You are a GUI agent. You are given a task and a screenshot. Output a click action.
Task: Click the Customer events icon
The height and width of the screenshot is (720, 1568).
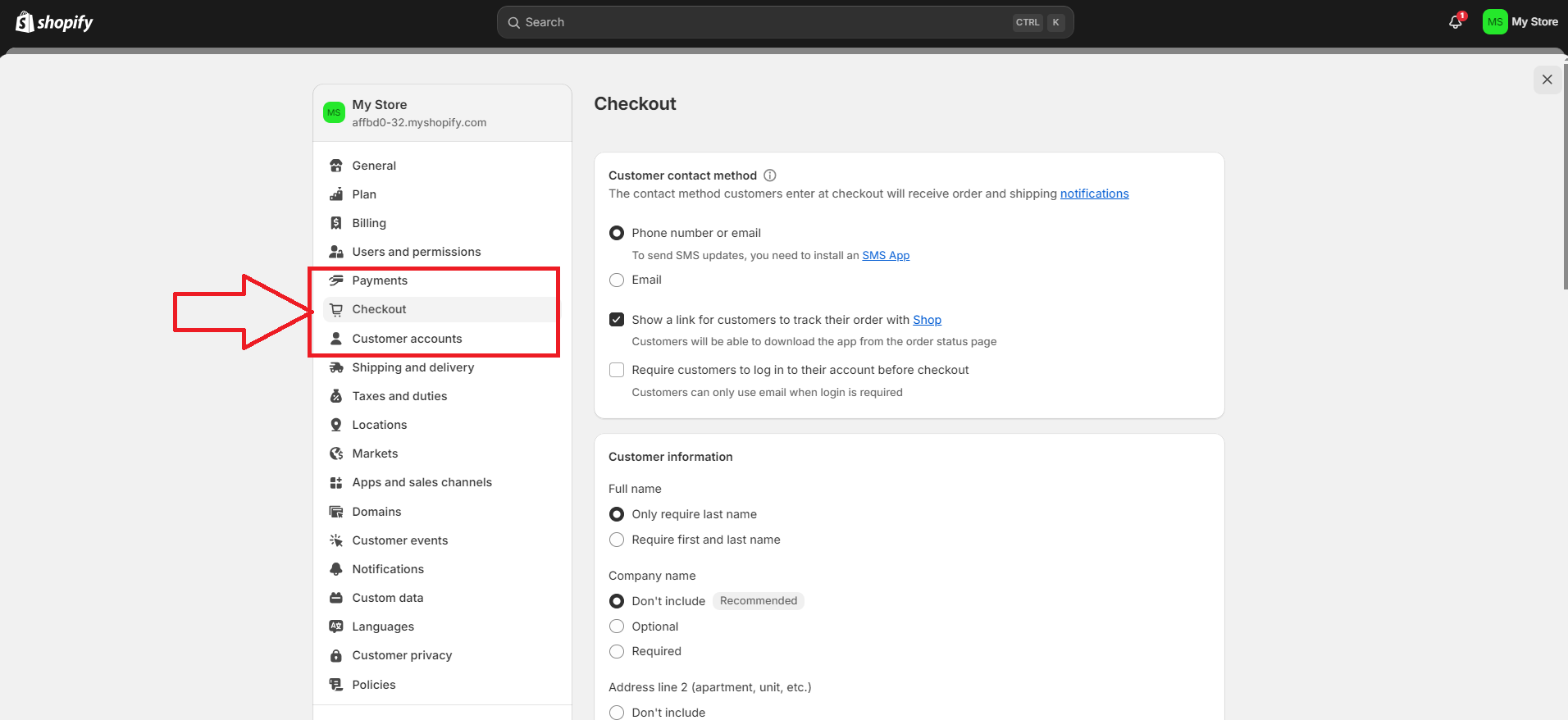(x=336, y=540)
